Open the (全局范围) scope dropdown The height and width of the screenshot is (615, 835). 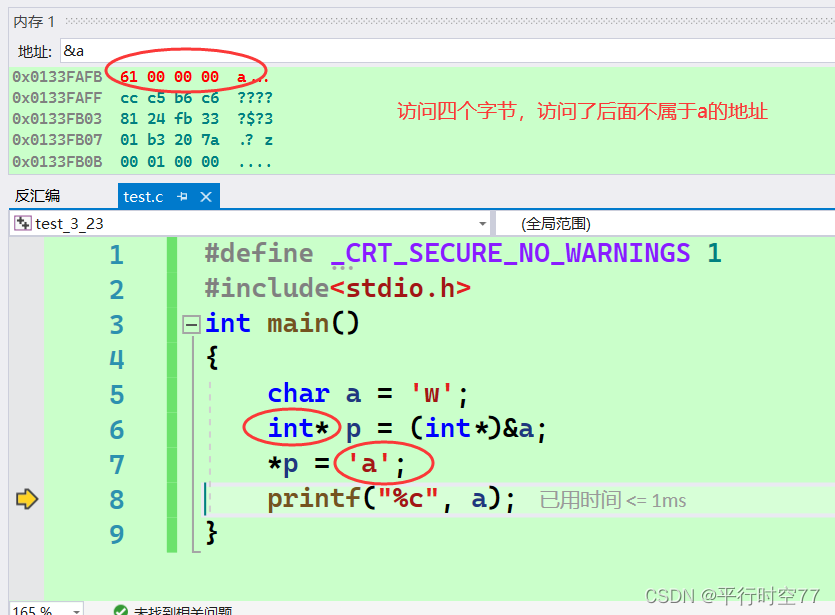pos(666,224)
